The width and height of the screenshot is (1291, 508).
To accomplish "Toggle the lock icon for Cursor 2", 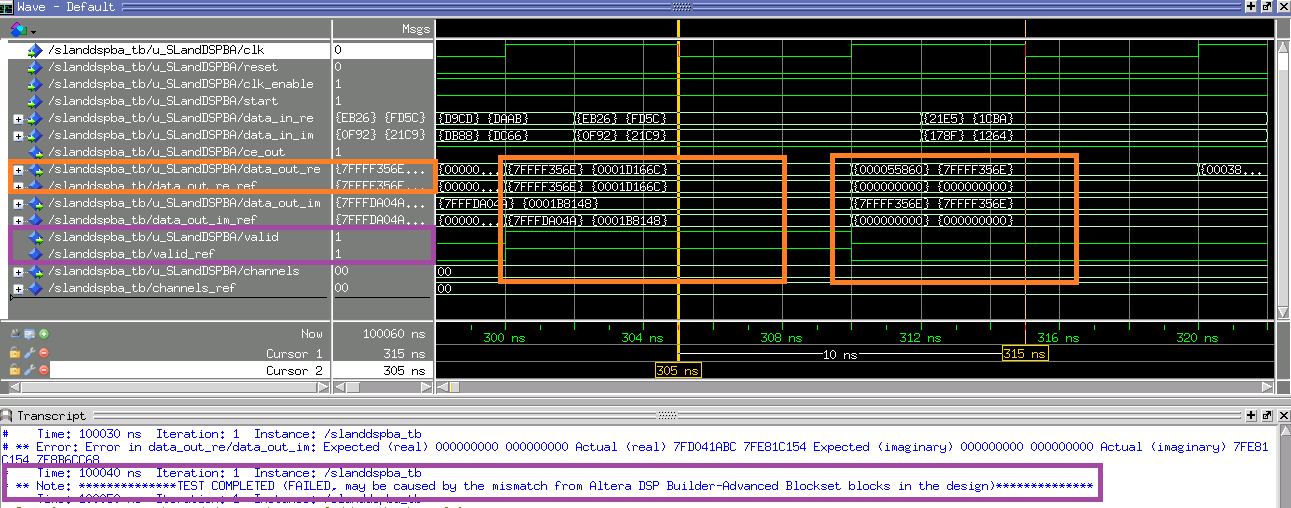I will coord(14,370).
